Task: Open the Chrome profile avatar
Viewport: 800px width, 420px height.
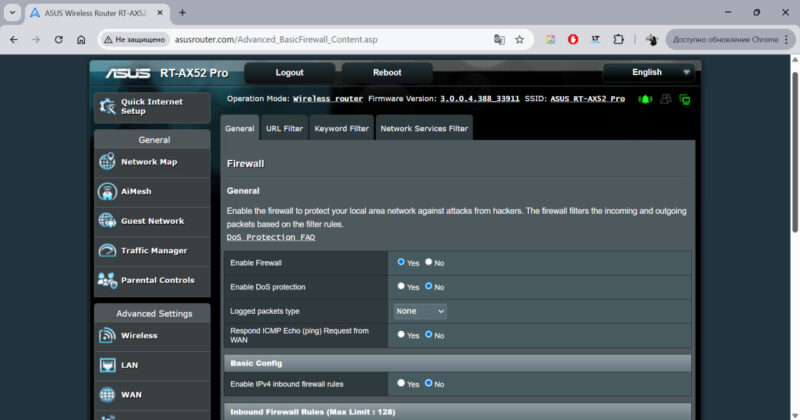Action: [x=652, y=39]
